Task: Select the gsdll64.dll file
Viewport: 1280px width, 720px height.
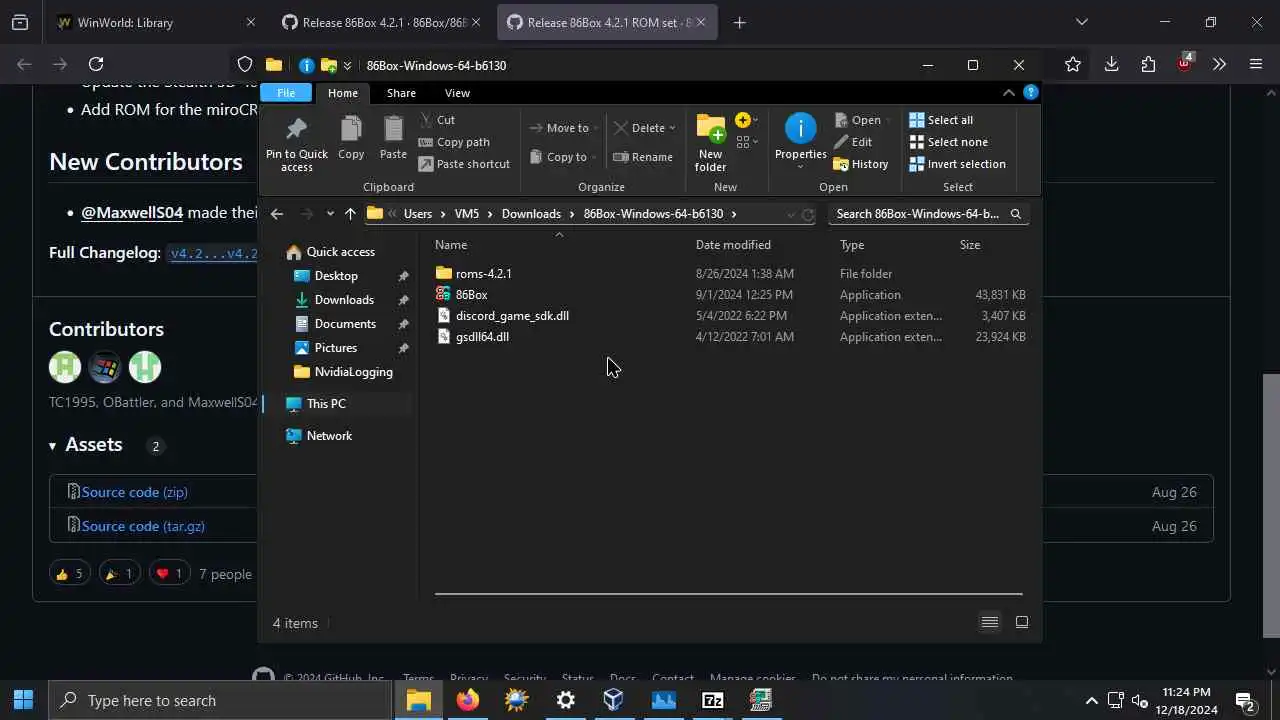Action: pos(482,337)
